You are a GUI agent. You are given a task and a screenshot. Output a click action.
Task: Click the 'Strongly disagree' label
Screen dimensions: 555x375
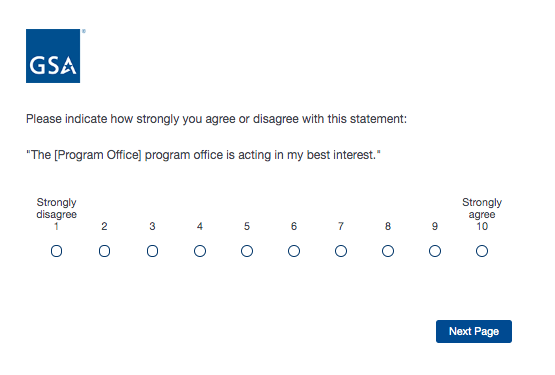[57, 208]
